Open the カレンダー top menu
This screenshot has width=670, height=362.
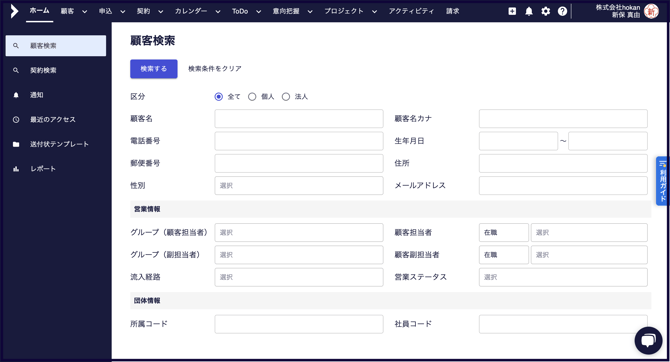click(191, 11)
